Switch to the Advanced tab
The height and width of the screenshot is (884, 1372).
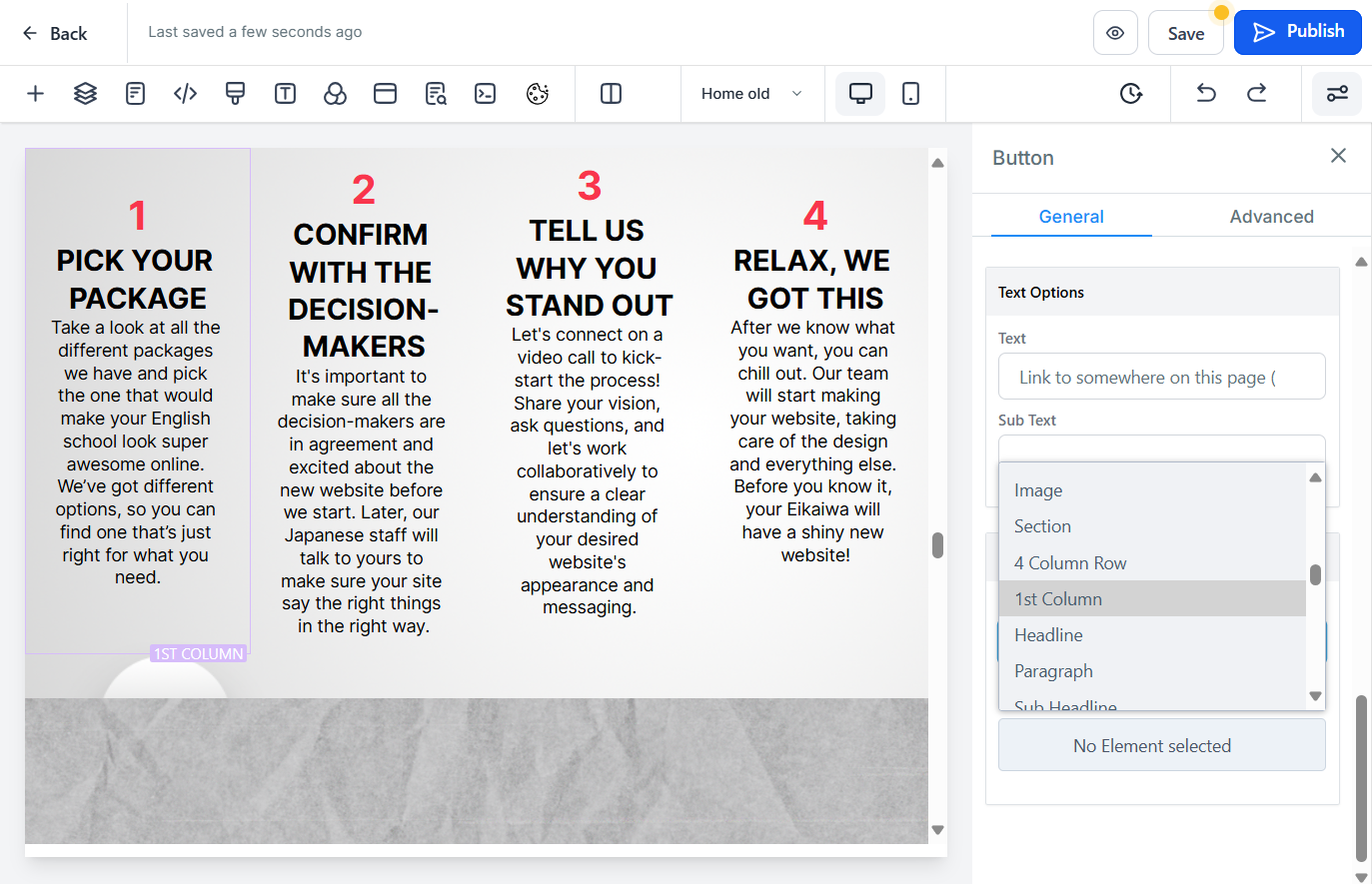click(1271, 217)
